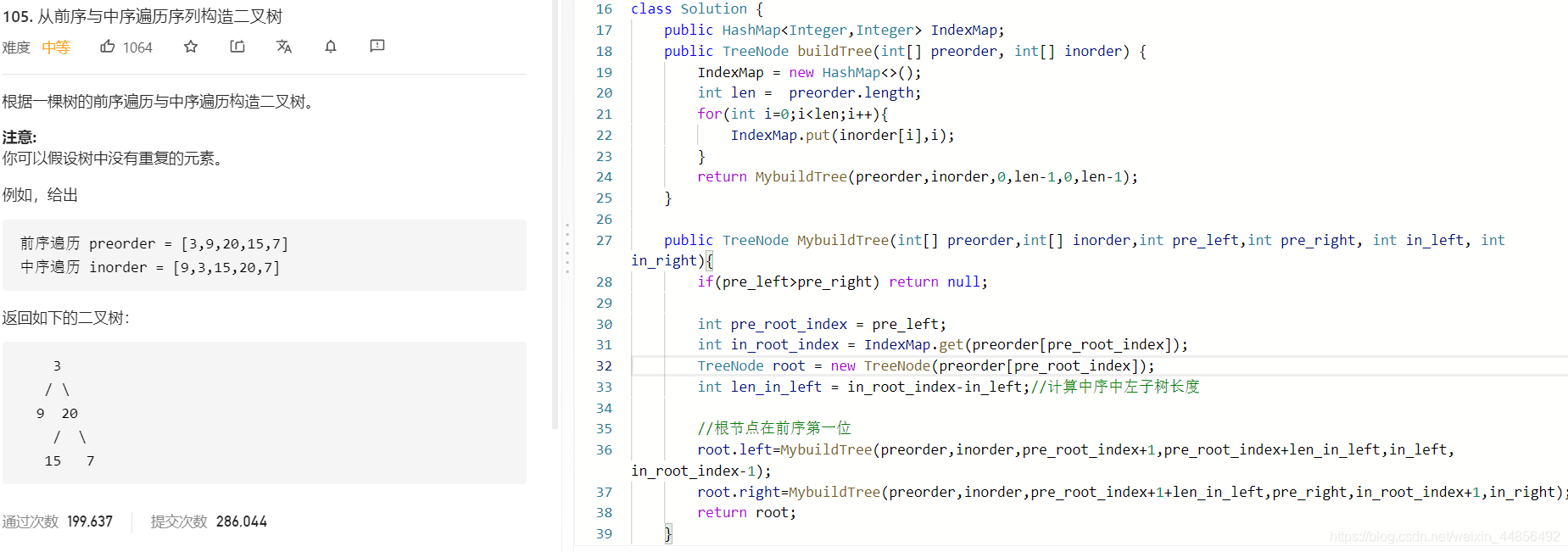Click the int pre_root_index = pre_left line
Screen dimensions: 1568x552
point(822,324)
